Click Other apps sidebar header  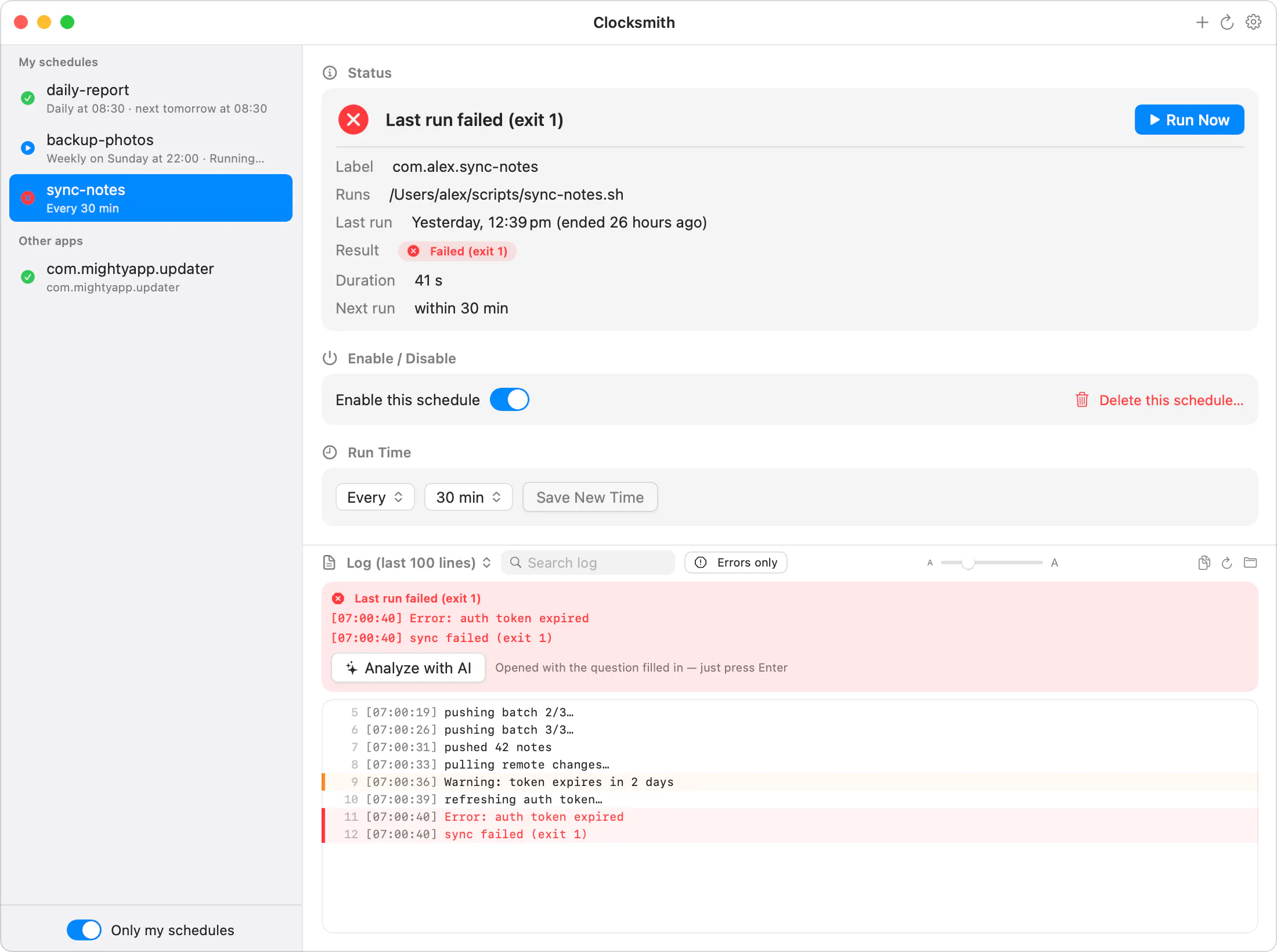[50, 241]
